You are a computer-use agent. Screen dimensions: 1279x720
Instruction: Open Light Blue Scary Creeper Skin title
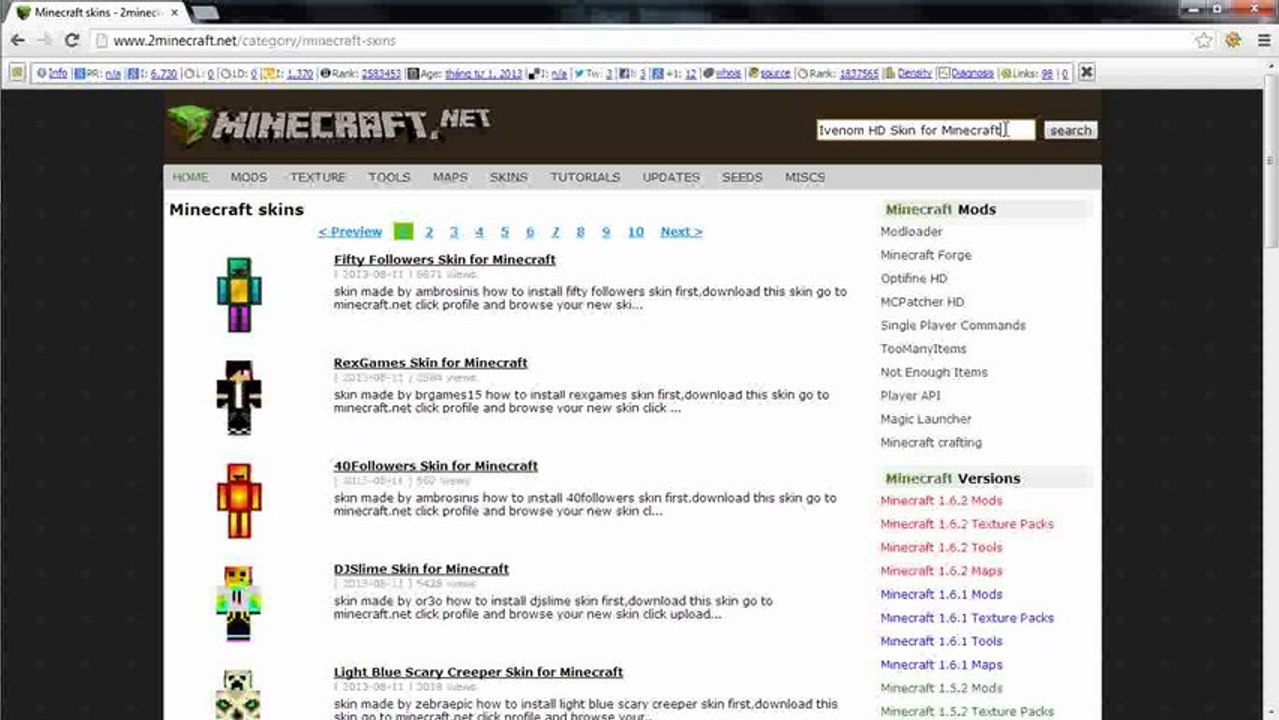(x=478, y=672)
